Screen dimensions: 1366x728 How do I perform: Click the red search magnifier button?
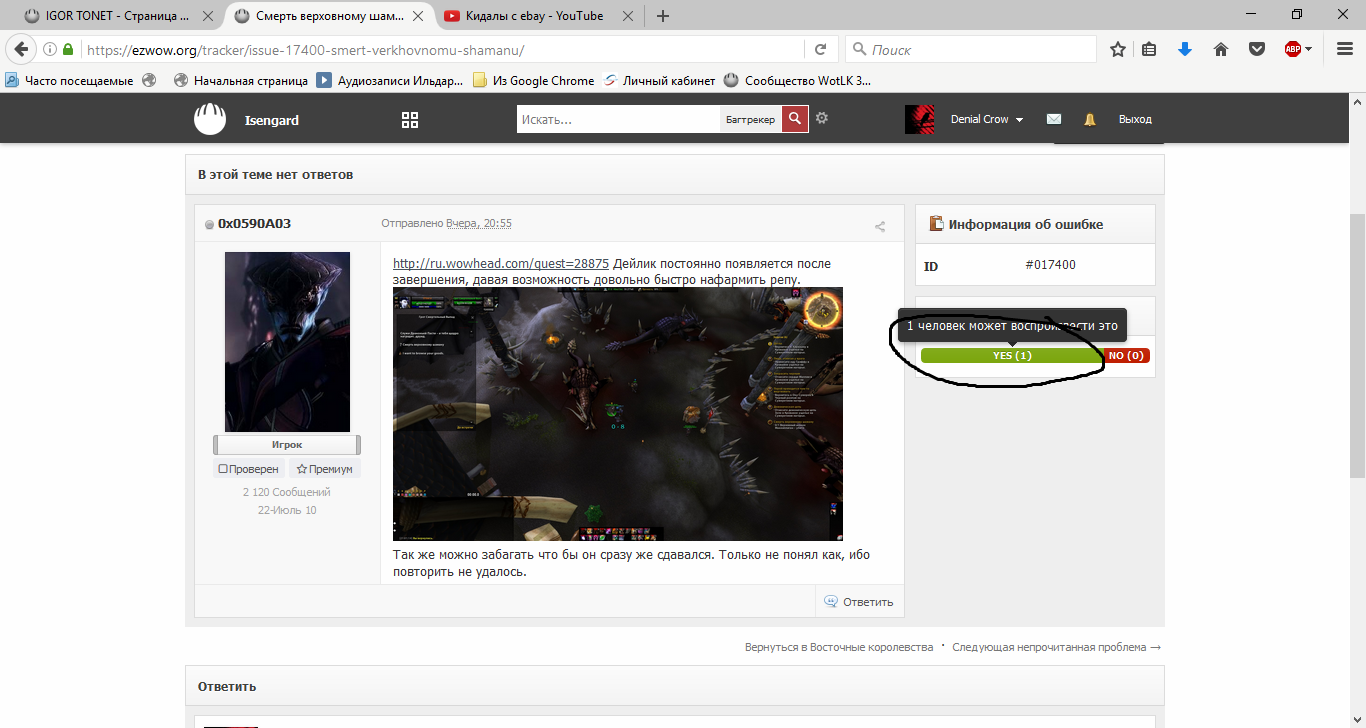click(795, 119)
